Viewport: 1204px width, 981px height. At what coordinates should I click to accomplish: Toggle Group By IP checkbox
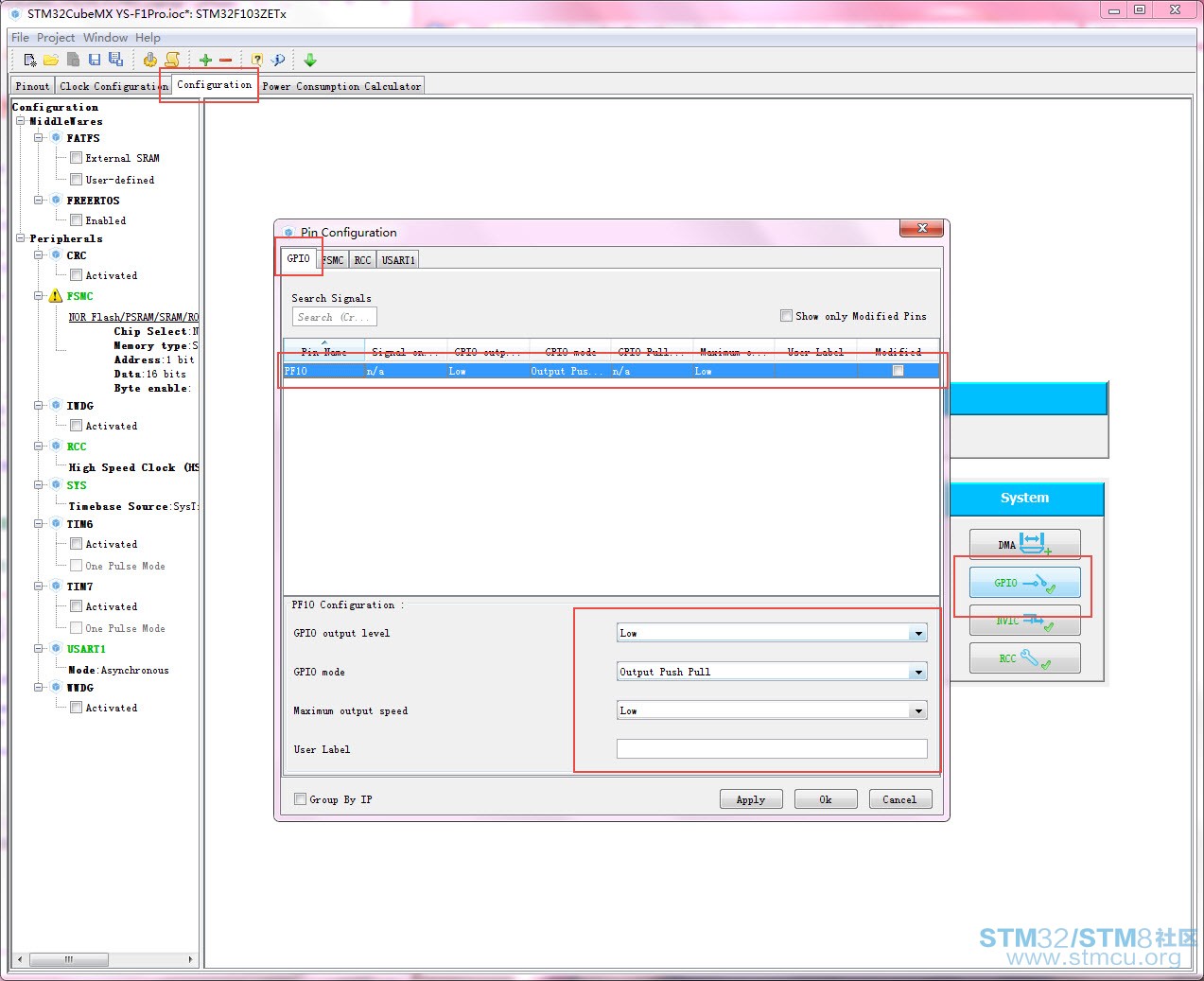tap(300, 798)
